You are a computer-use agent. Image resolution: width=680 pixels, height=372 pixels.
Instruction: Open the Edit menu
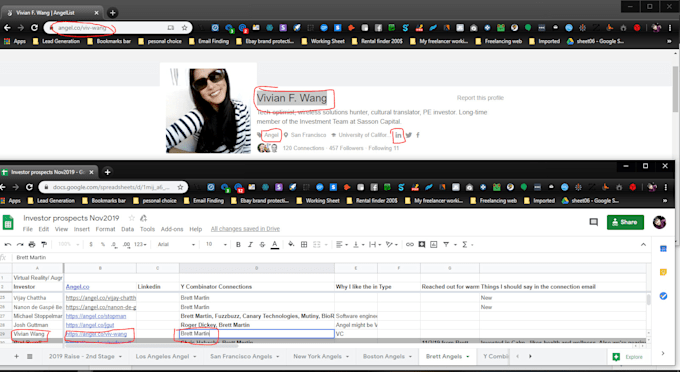[x=44, y=229]
